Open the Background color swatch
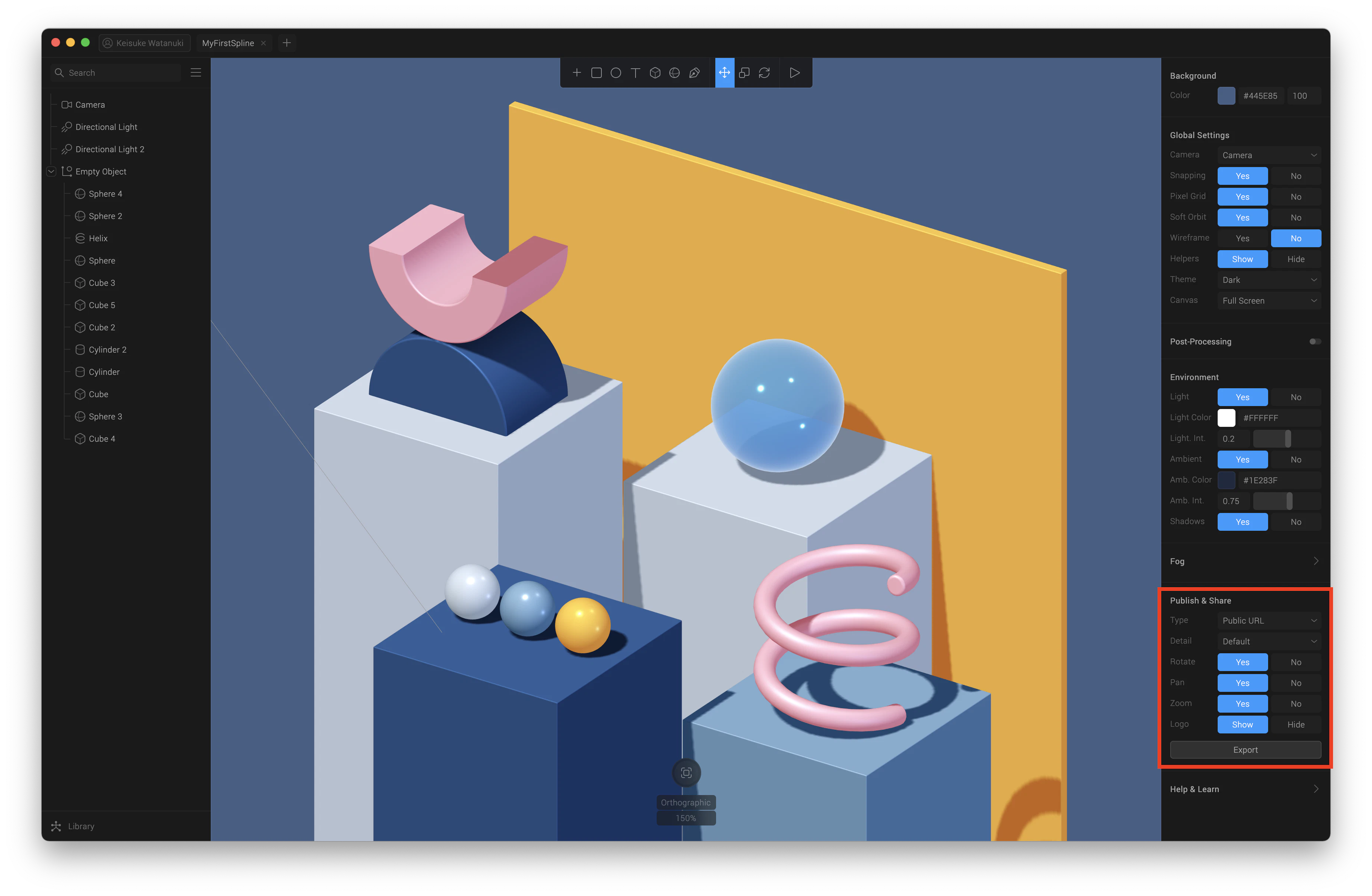Image resolution: width=1372 pixels, height=896 pixels. [1226, 96]
